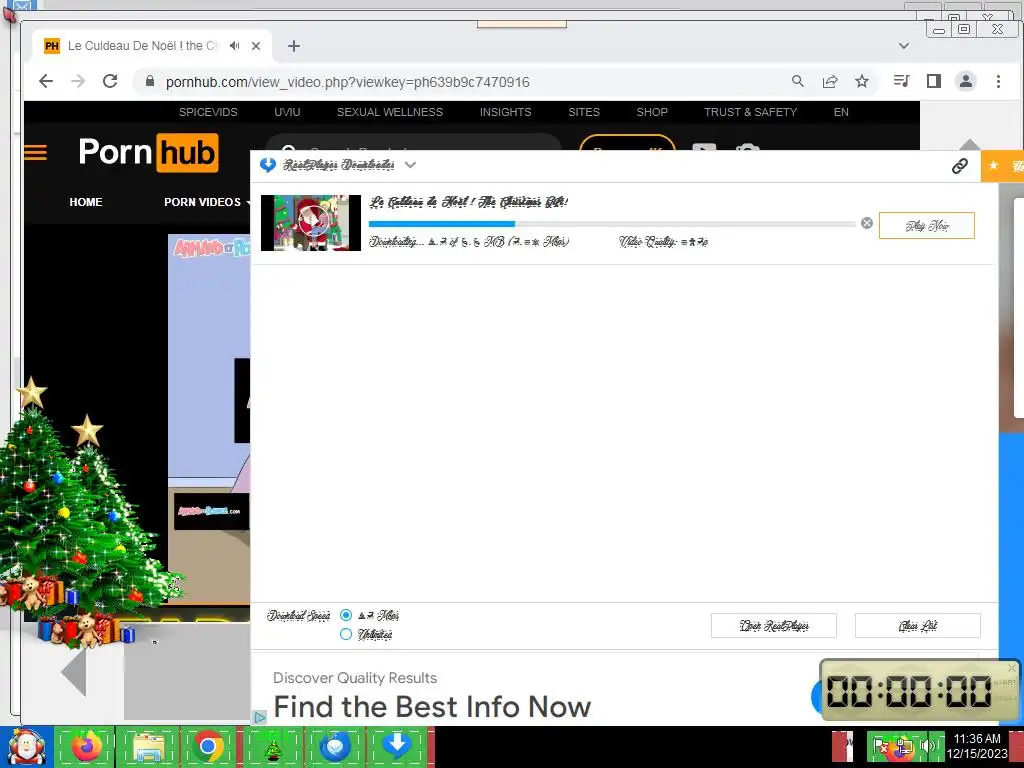Bookmark the page with the star icon
This screenshot has height=768, width=1024.
pyautogui.click(x=862, y=81)
